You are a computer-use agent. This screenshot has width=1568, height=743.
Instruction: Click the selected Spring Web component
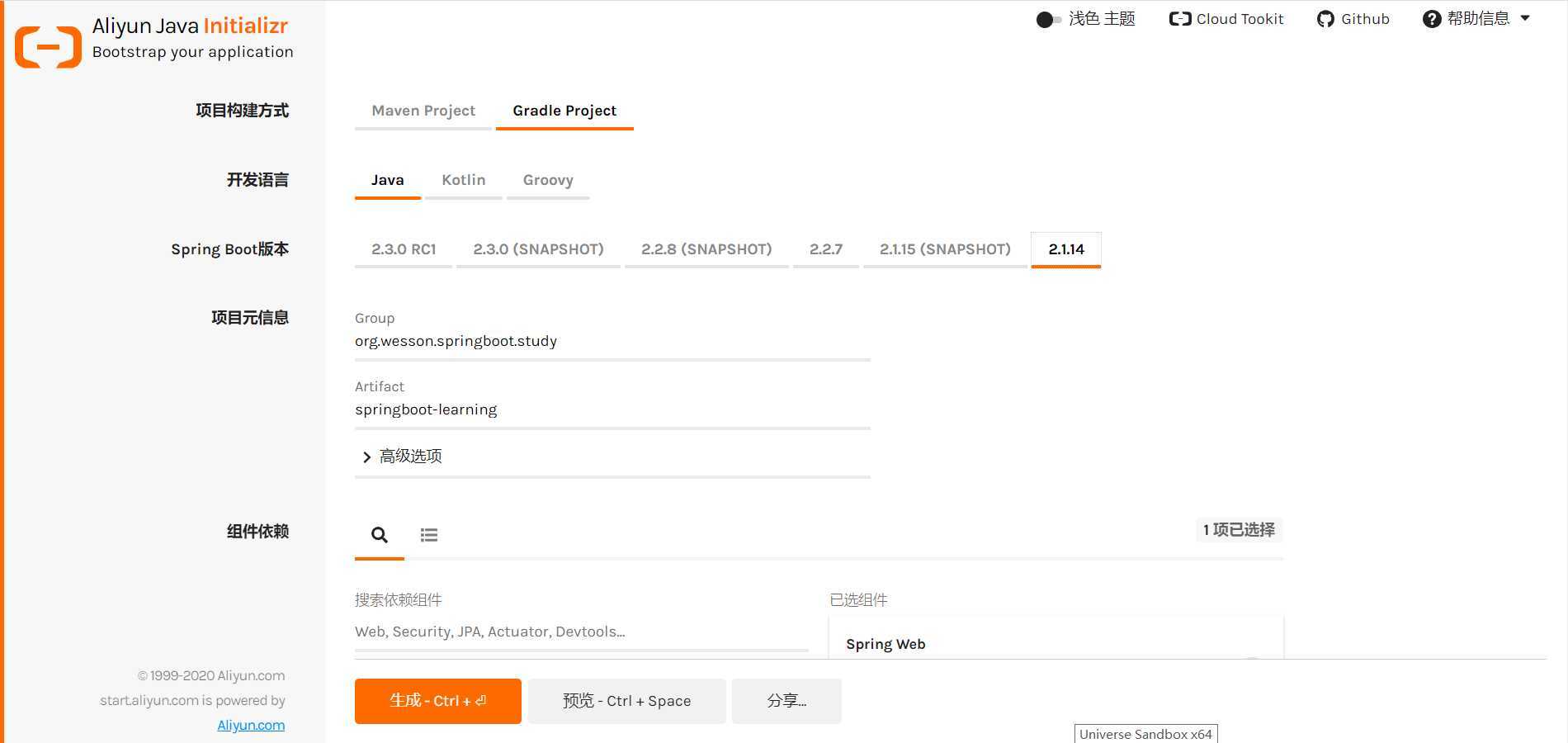(x=886, y=644)
